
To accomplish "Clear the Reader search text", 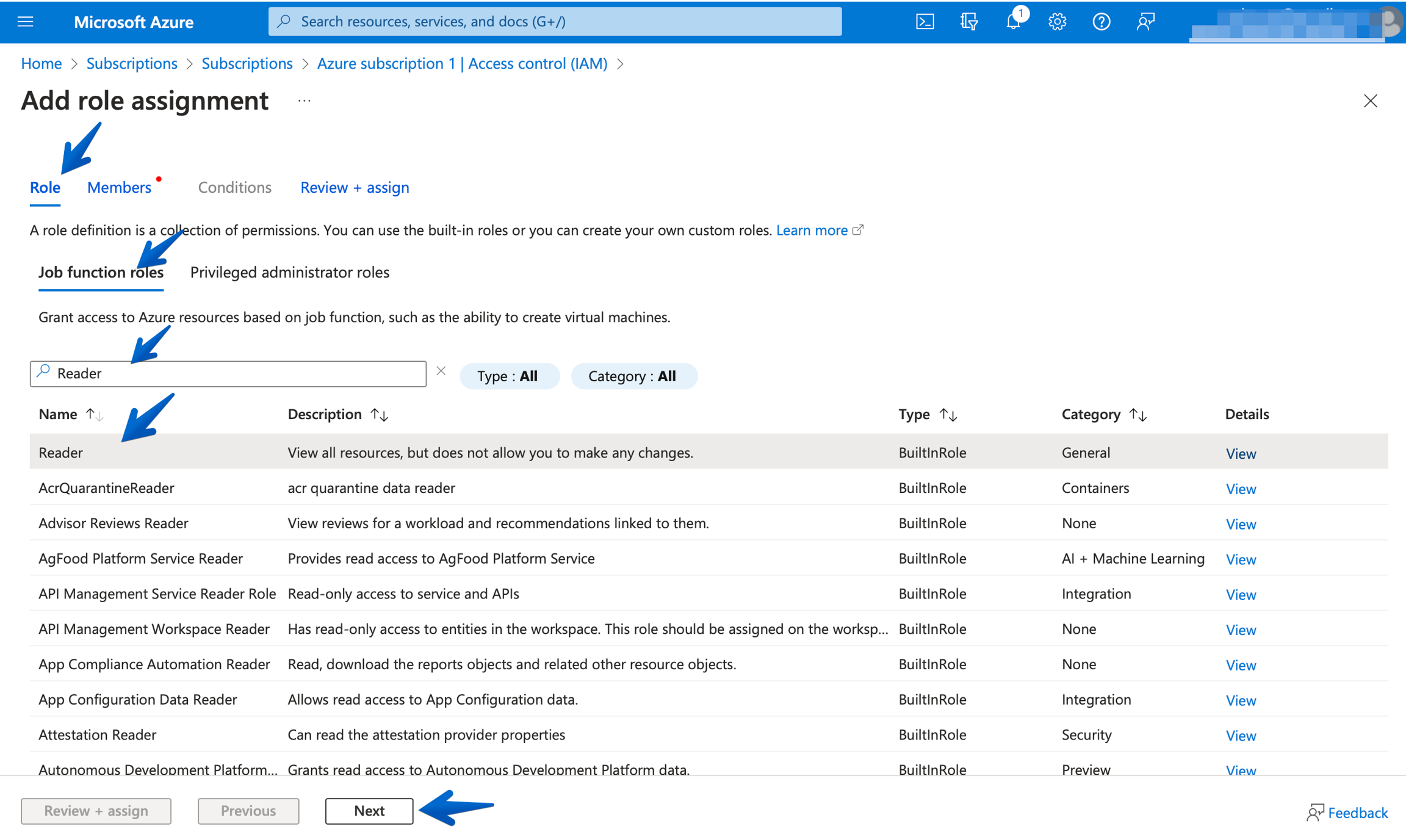I will click(x=441, y=371).
